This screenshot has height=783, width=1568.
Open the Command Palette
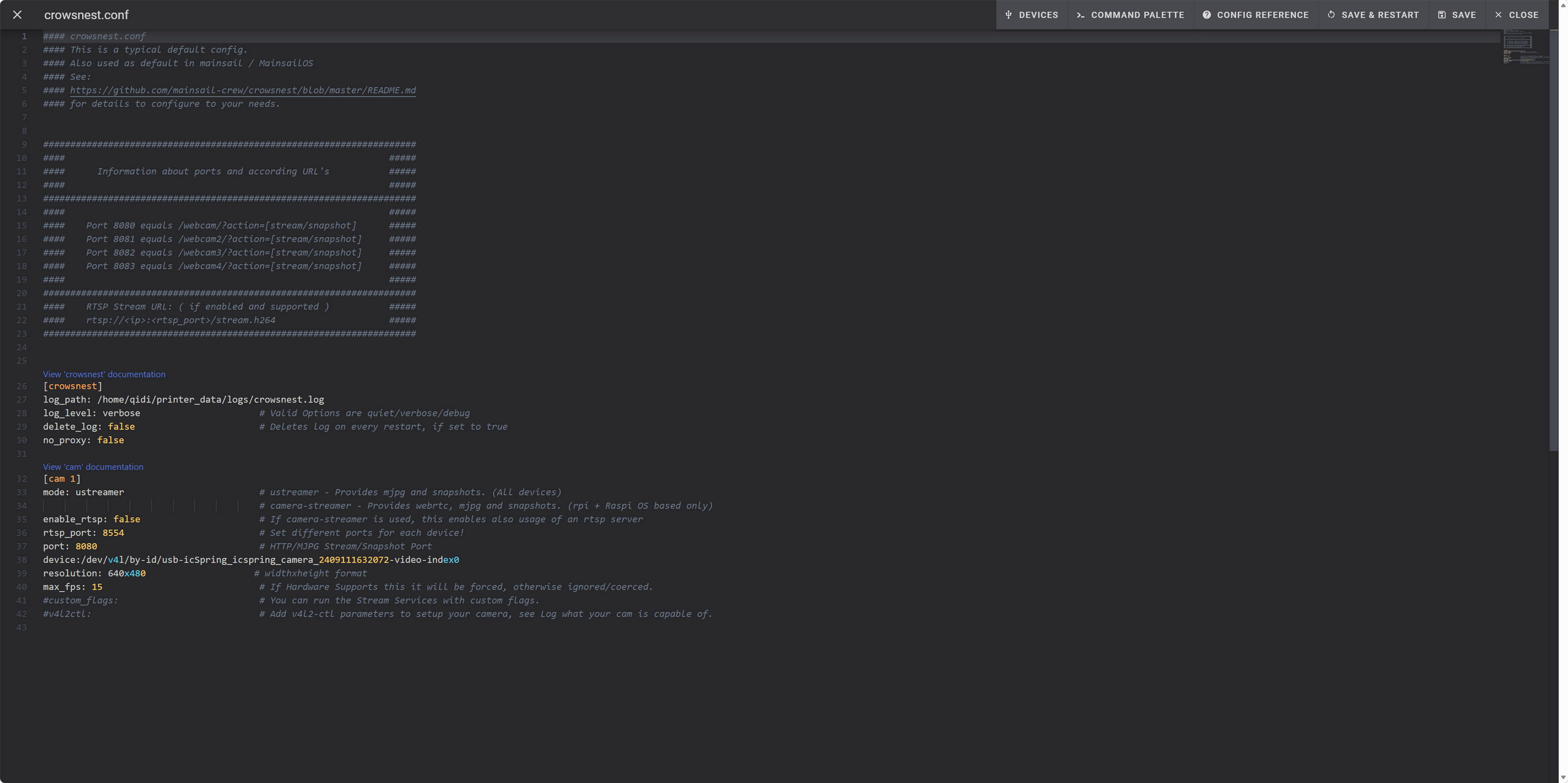[x=1131, y=15]
